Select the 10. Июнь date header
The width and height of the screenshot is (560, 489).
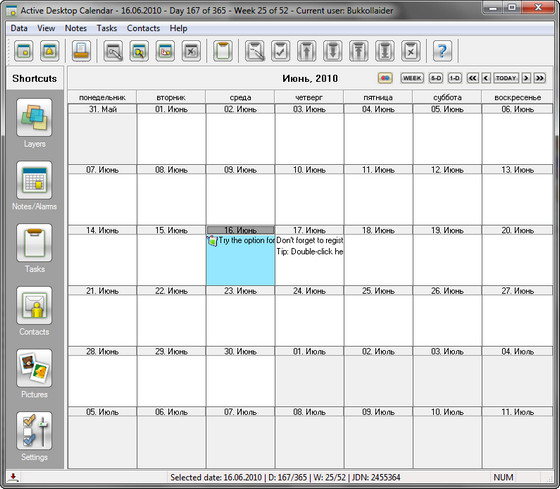(x=309, y=170)
